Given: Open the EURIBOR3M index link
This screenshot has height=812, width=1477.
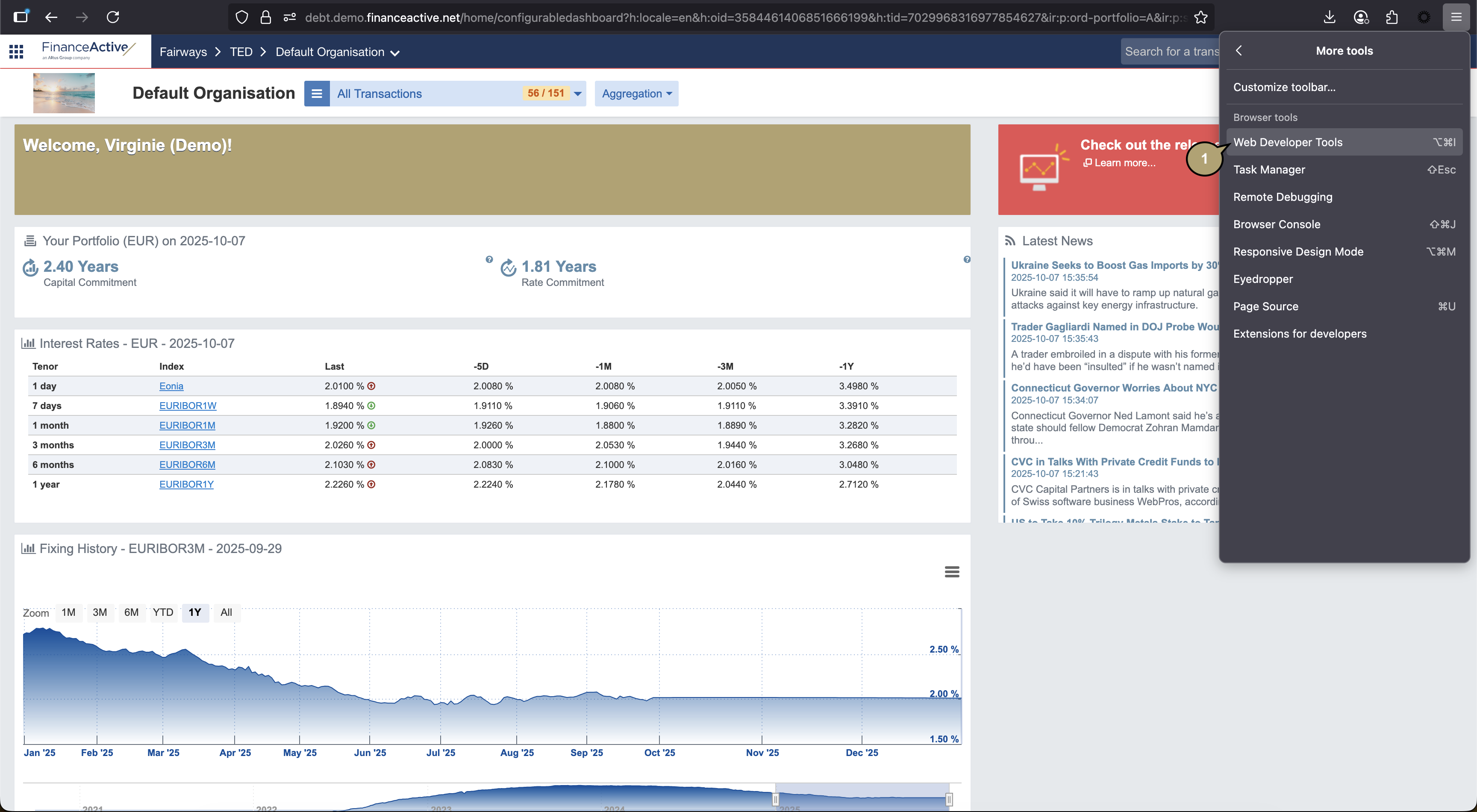Looking at the screenshot, I should tap(187, 445).
